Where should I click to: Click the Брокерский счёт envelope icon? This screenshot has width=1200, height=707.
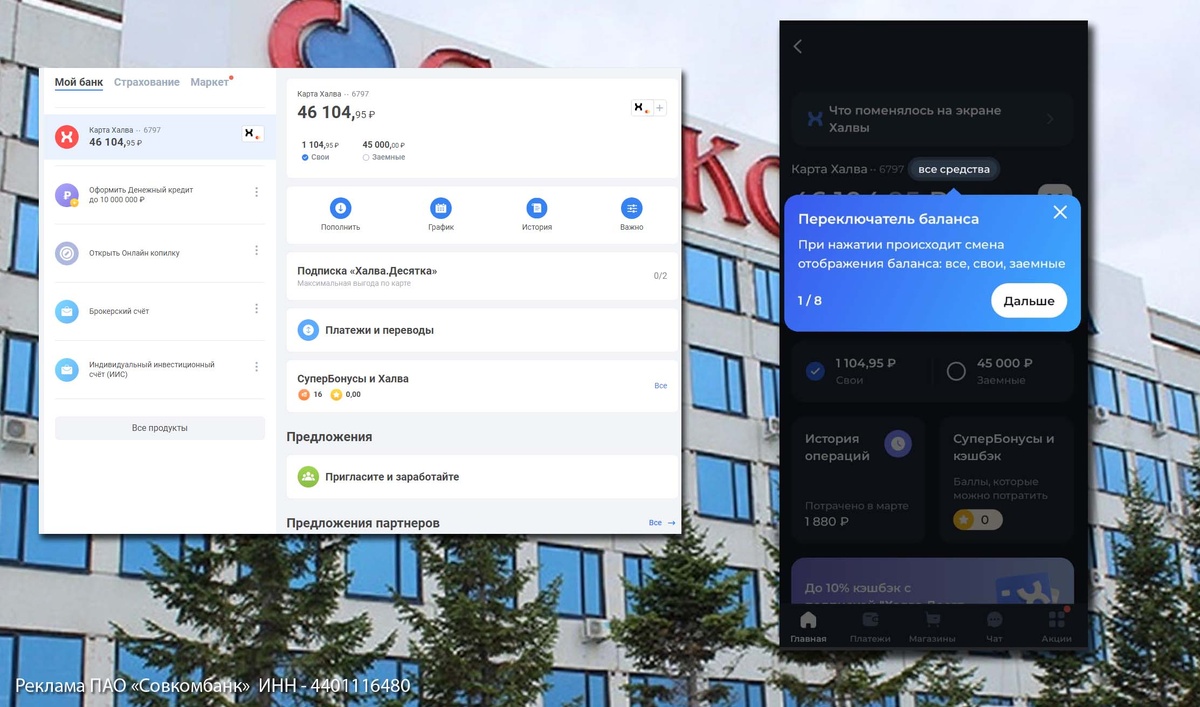67,312
